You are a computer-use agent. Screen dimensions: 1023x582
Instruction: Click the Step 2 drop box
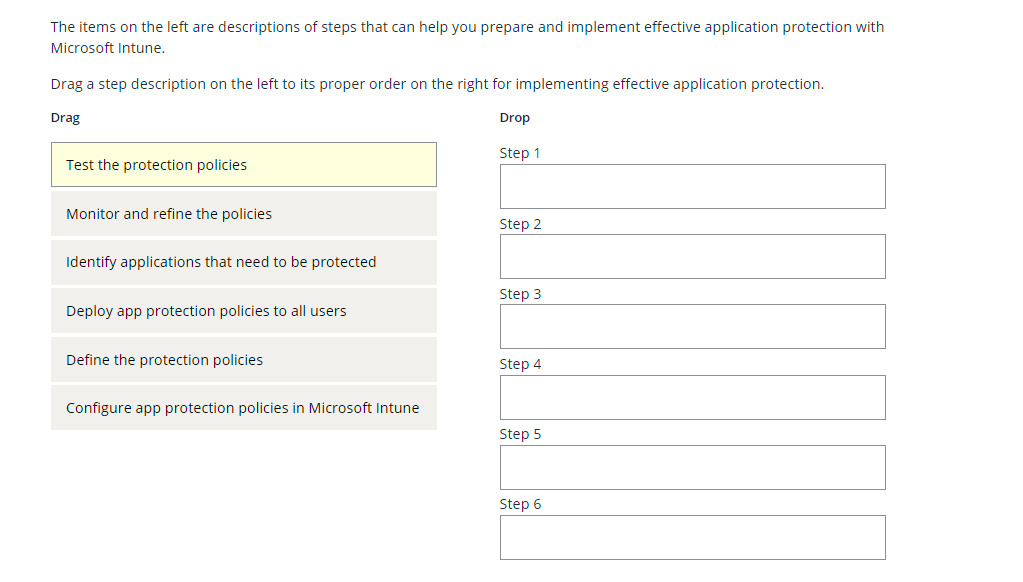pos(692,256)
